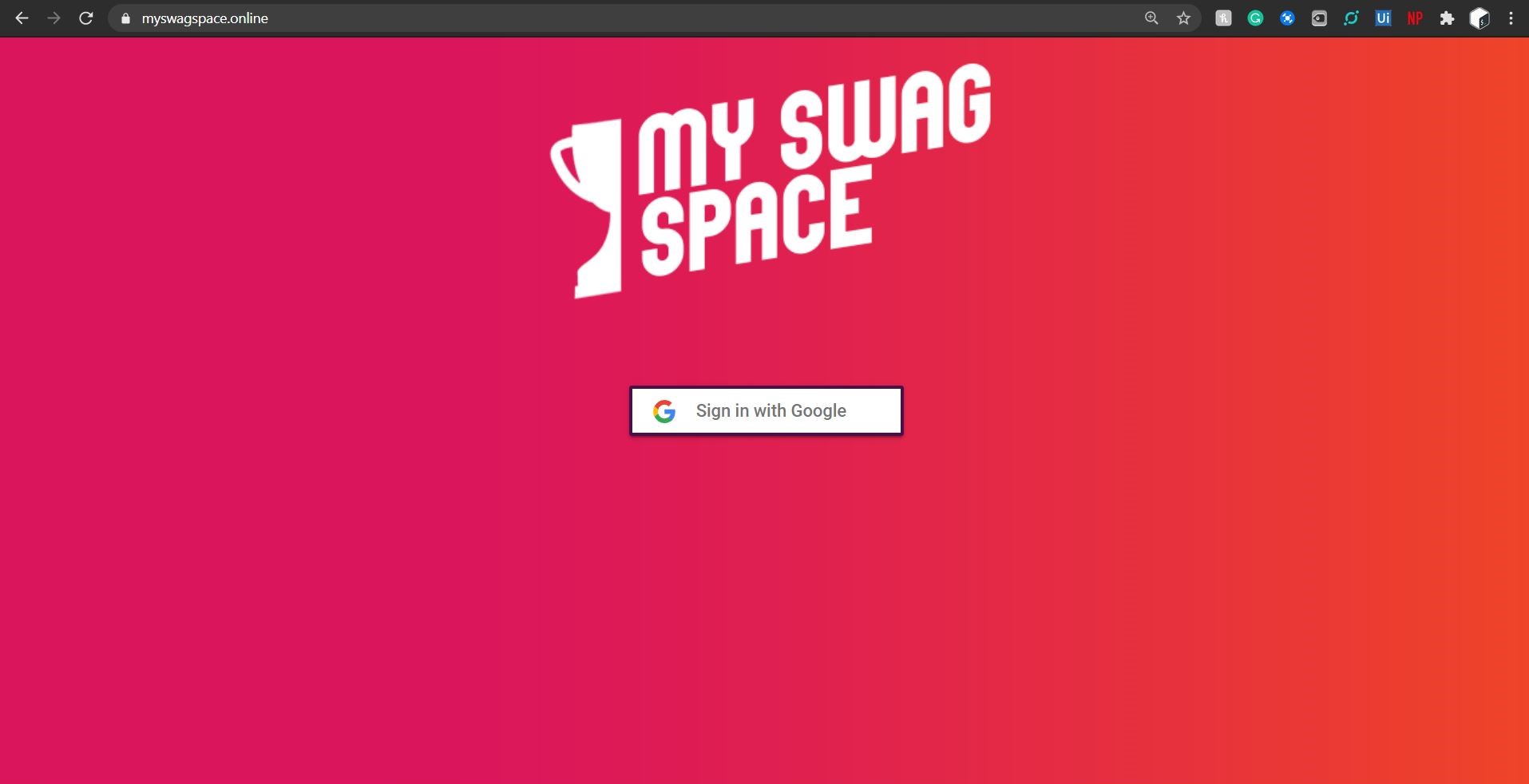Reload the myswagspace.online page
Screen dimensions: 1529x784
[85, 18]
